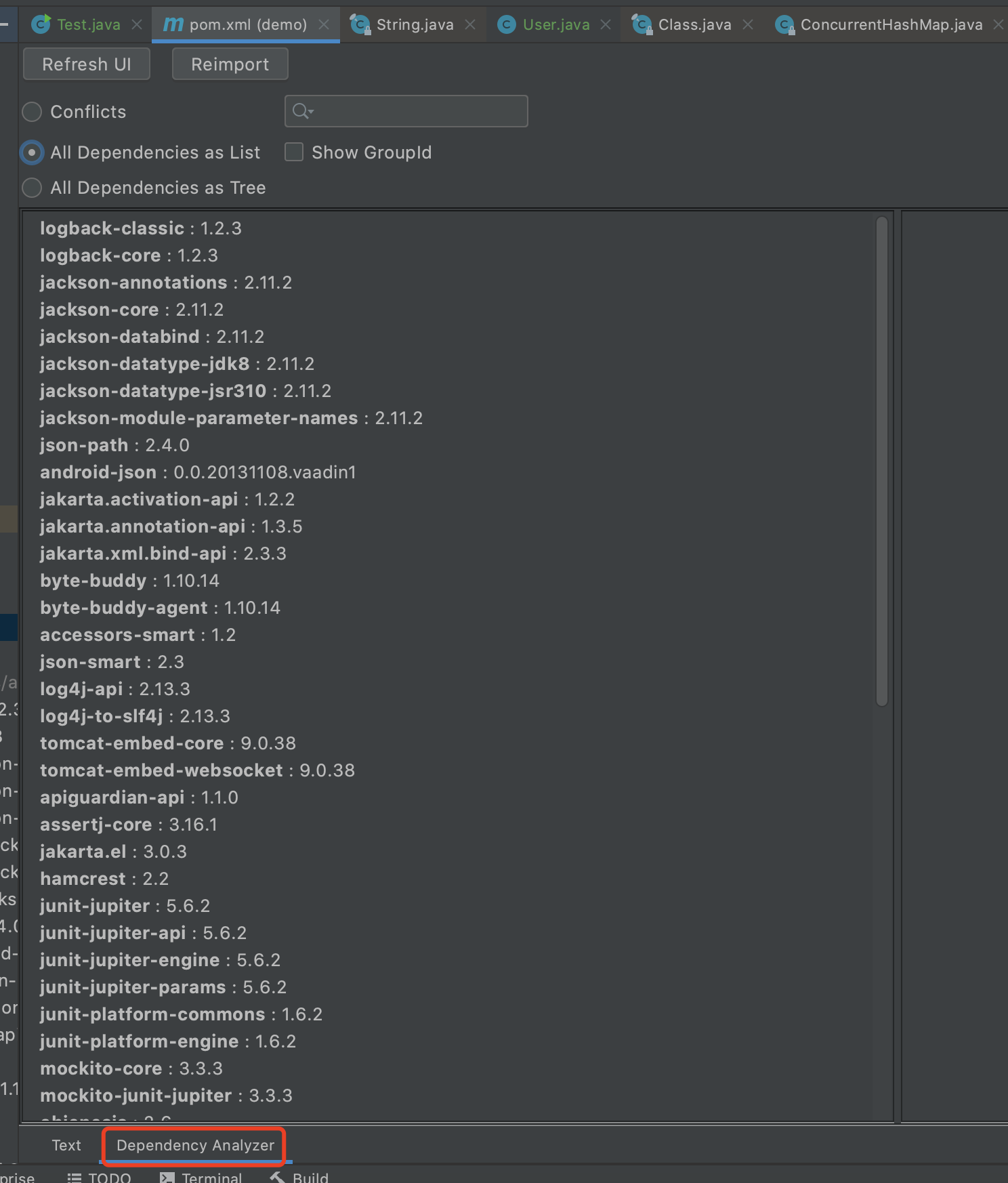Click the Reimport button

click(x=230, y=64)
